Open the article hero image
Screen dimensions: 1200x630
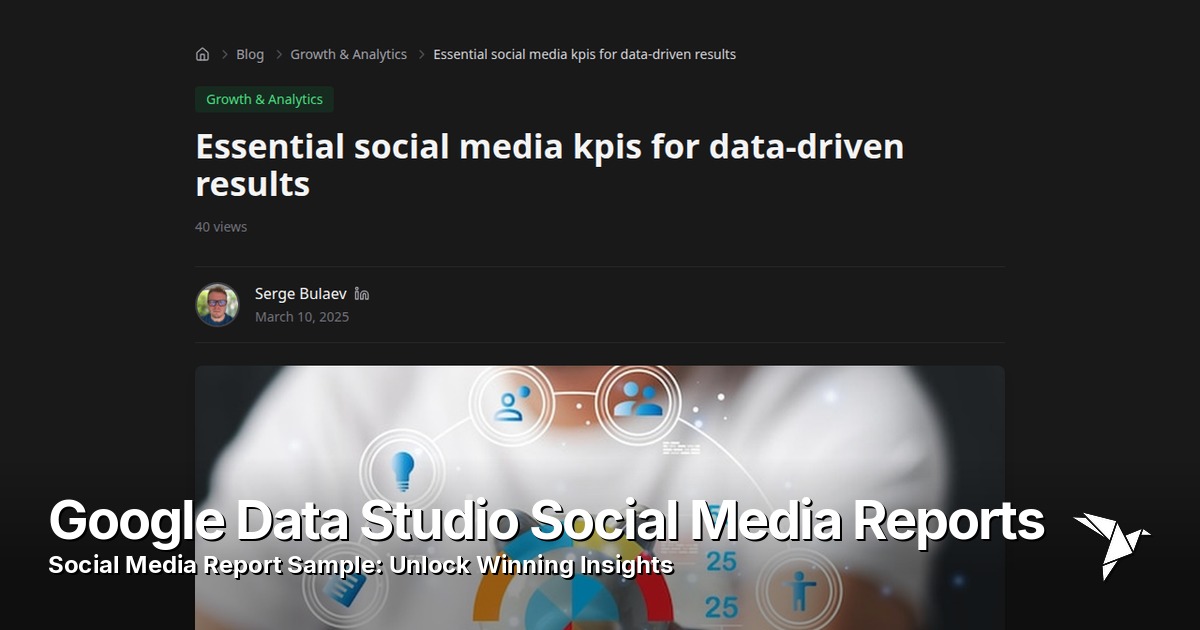600,497
